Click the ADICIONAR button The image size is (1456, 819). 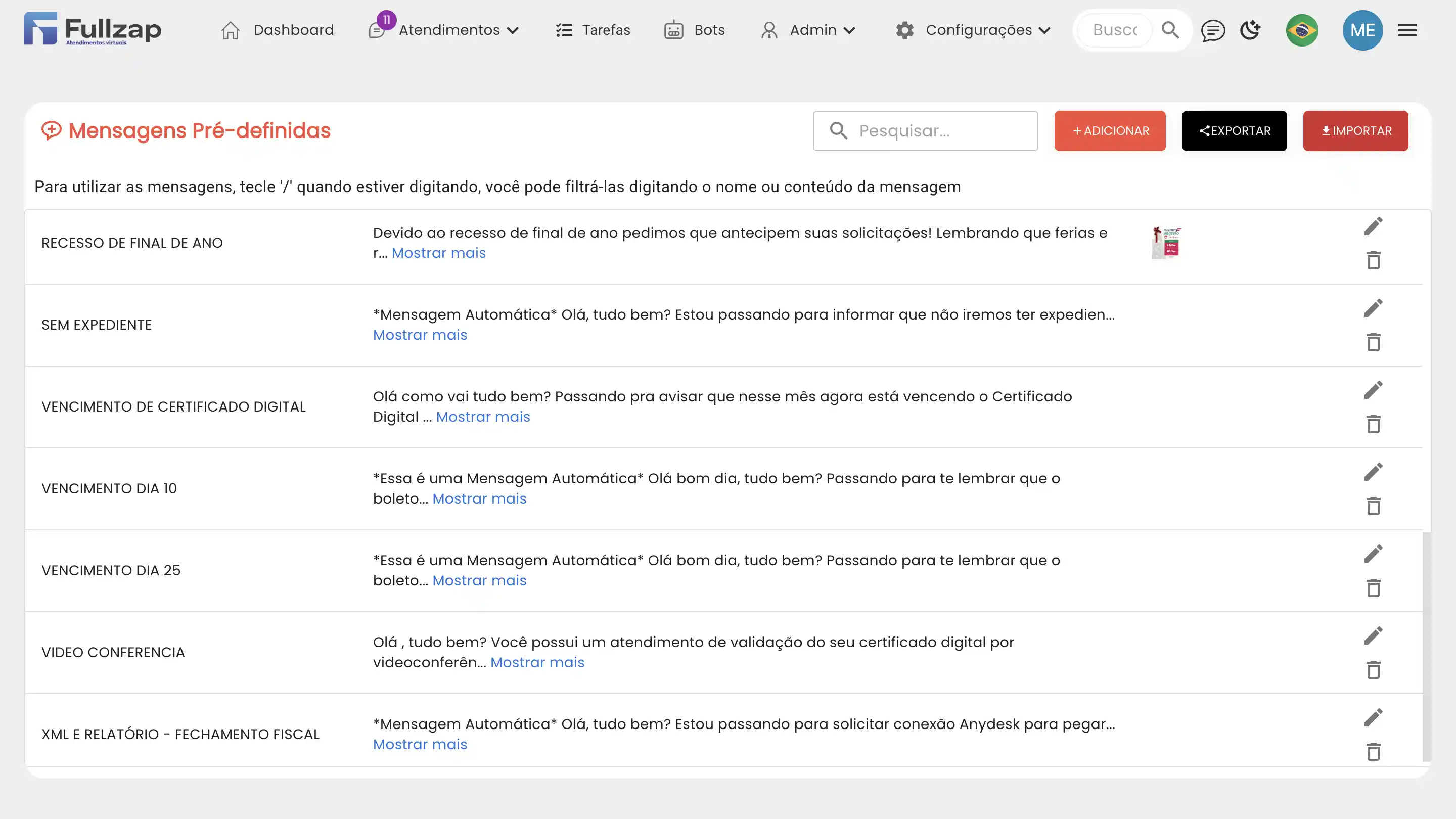(1110, 131)
